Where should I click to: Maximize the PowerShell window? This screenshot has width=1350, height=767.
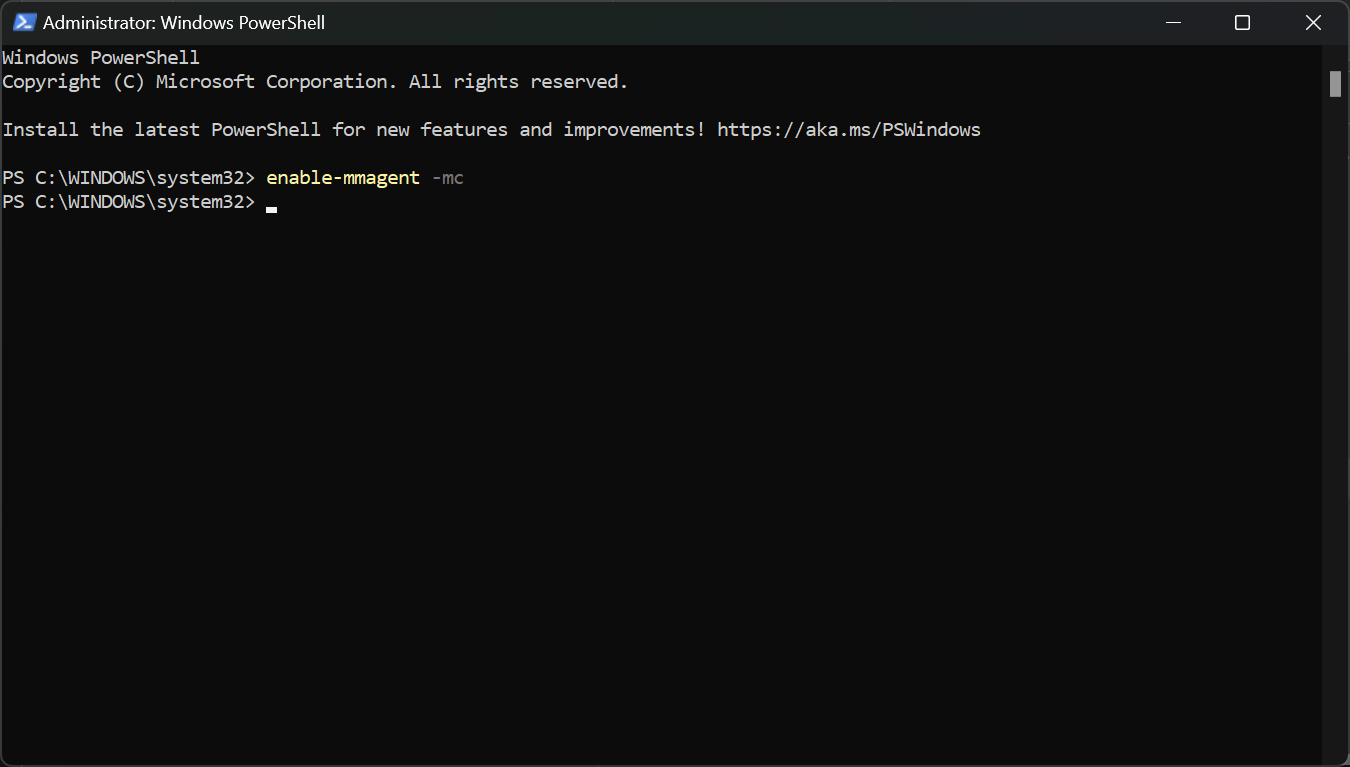pos(1242,22)
